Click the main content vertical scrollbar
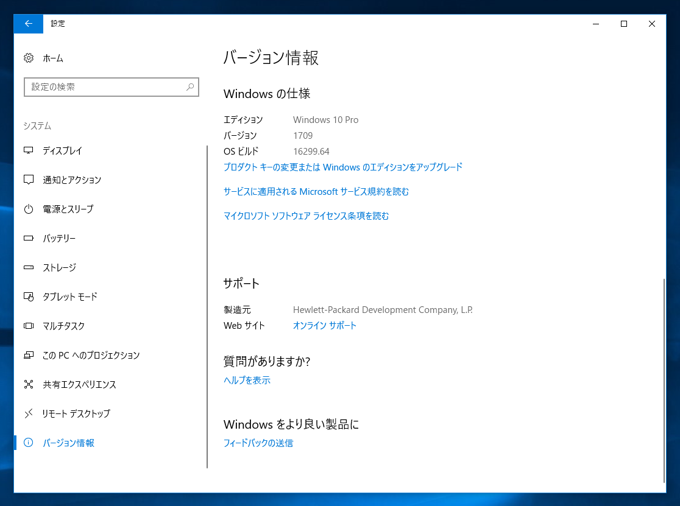The width and height of the screenshot is (680, 506). [x=664, y=380]
